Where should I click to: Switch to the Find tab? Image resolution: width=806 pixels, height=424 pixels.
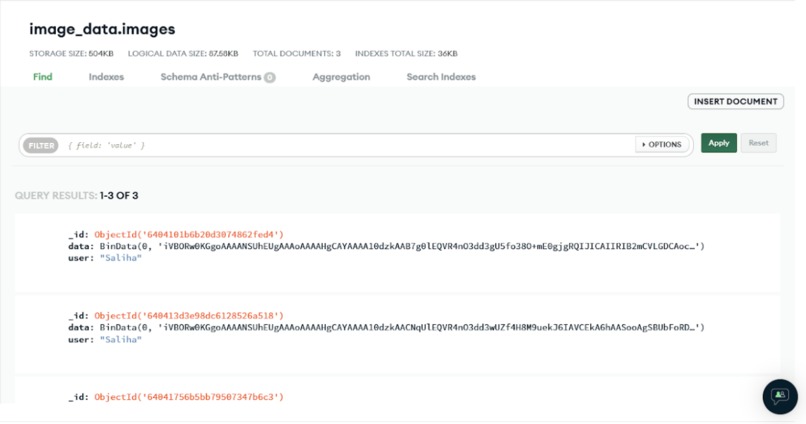tap(43, 77)
